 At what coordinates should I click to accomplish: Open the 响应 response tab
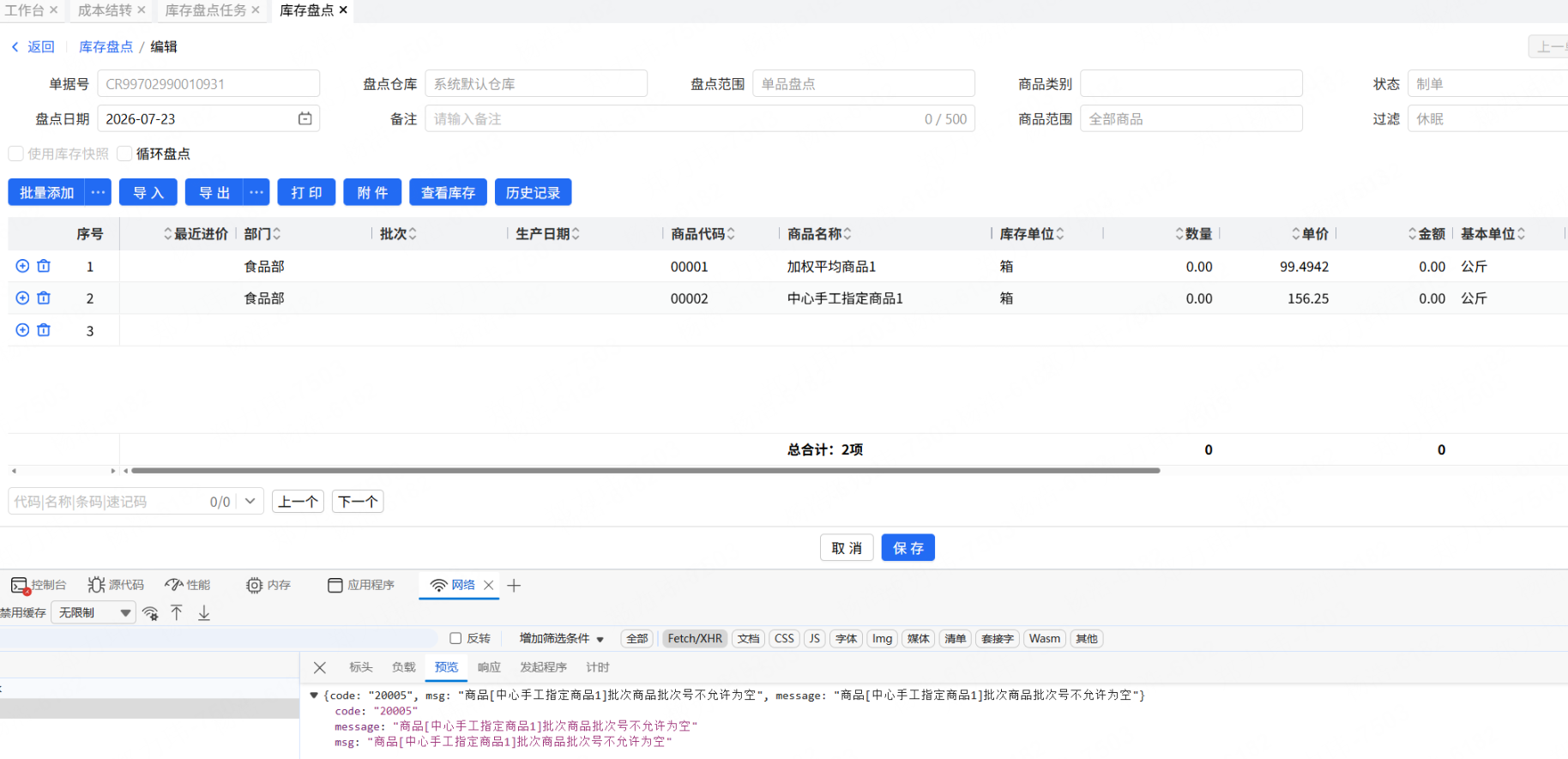click(x=489, y=667)
